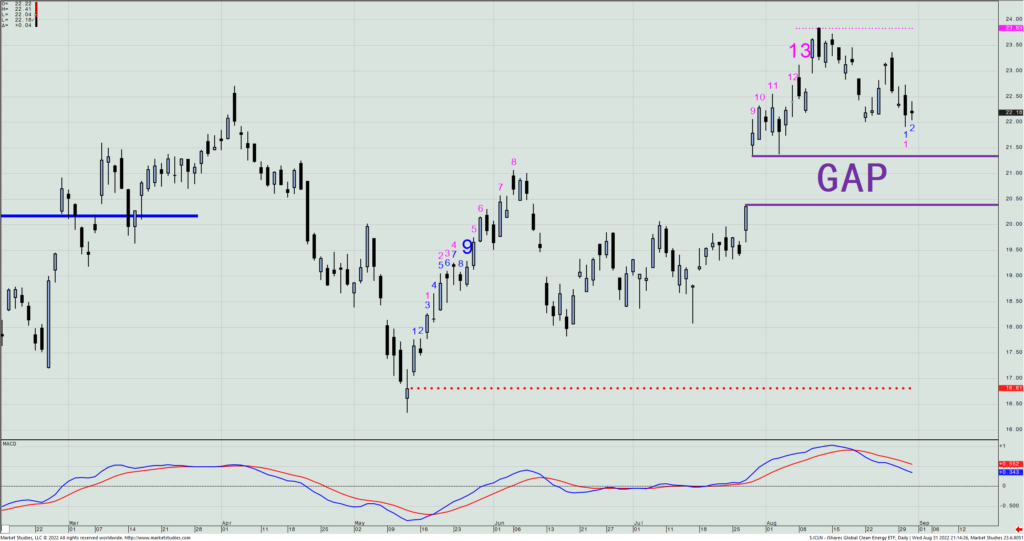1024x541 pixels.
Task: Click the red 0.552 MACD value label
Action: coord(1011,464)
